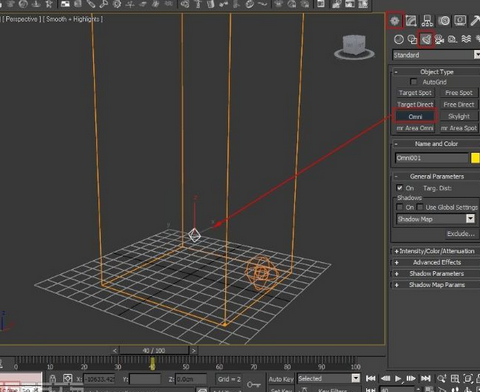The height and width of the screenshot is (392, 480).
Task: Open the Selected key filter dropdown
Action: 329,378
